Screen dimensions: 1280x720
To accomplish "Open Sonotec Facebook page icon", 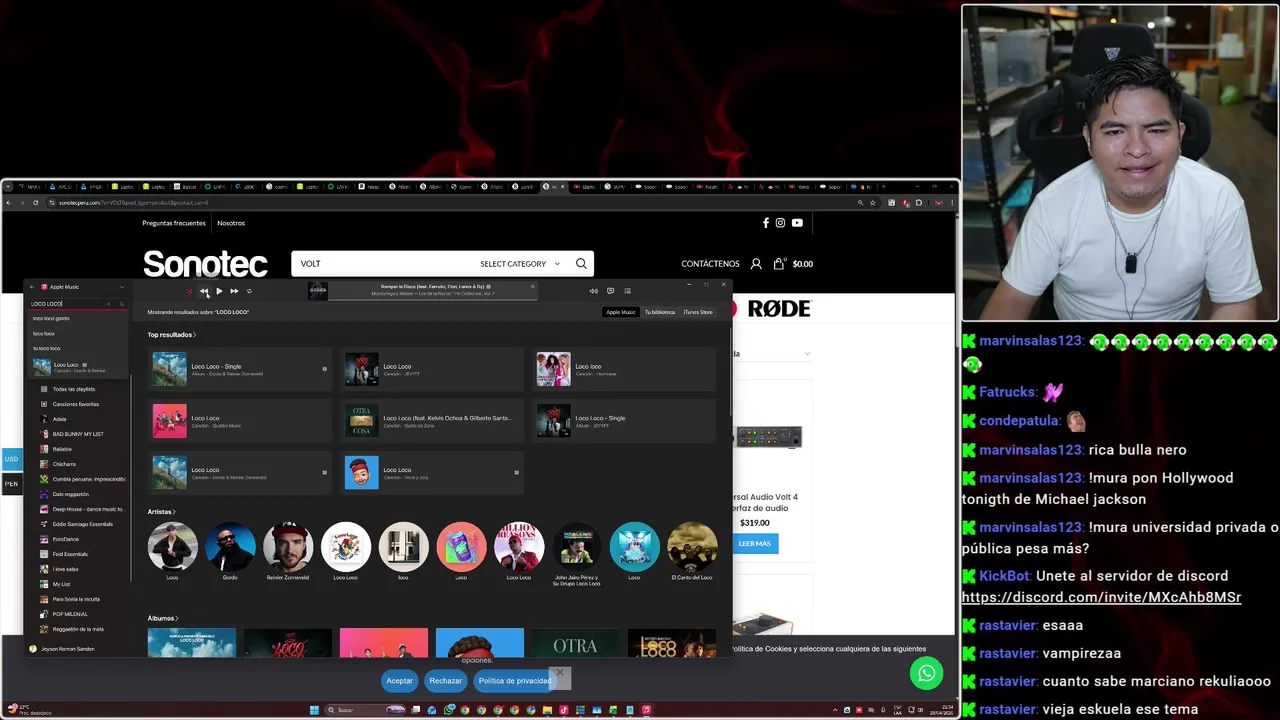I will pyautogui.click(x=766, y=223).
